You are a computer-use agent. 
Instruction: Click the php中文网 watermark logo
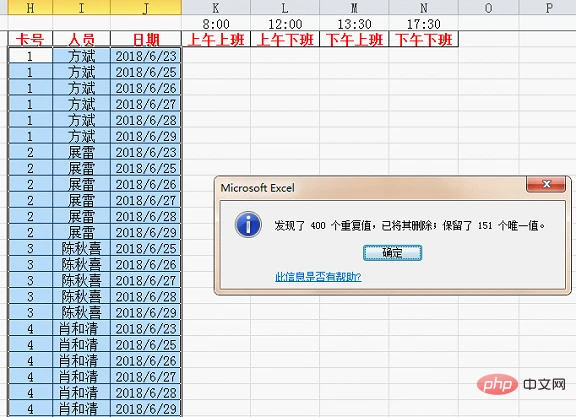(x=521, y=384)
